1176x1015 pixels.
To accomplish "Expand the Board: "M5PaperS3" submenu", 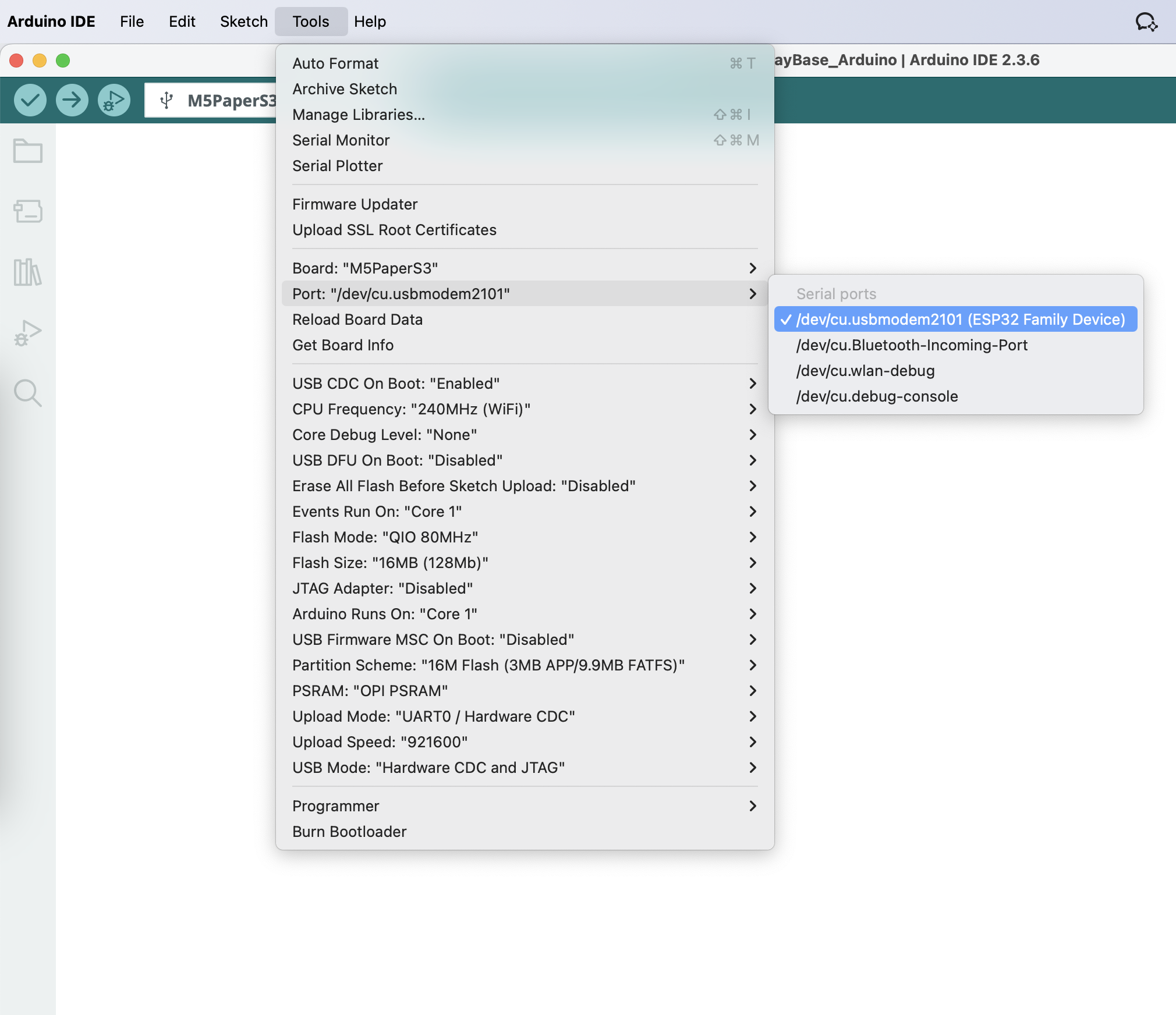I will pyautogui.click(x=525, y=268).
